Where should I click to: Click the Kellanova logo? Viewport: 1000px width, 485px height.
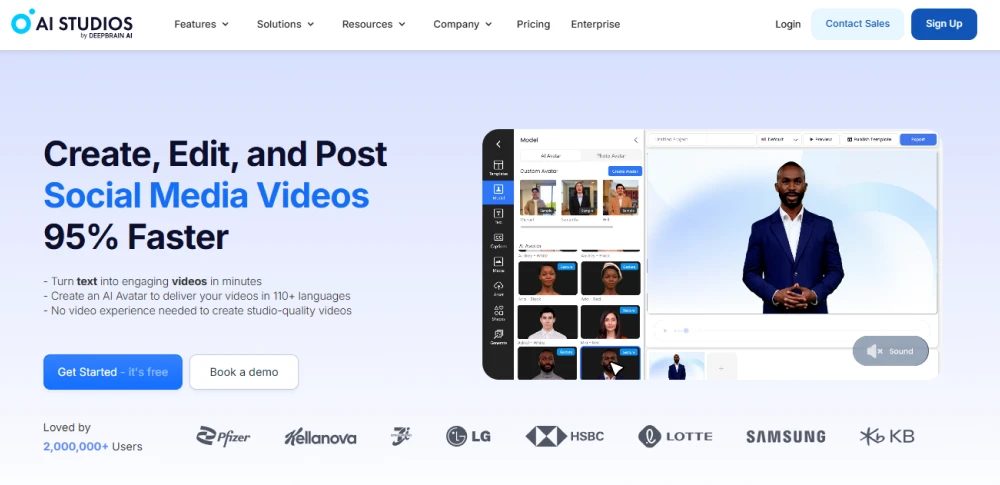pyautogui.click(x=320, y=436)
